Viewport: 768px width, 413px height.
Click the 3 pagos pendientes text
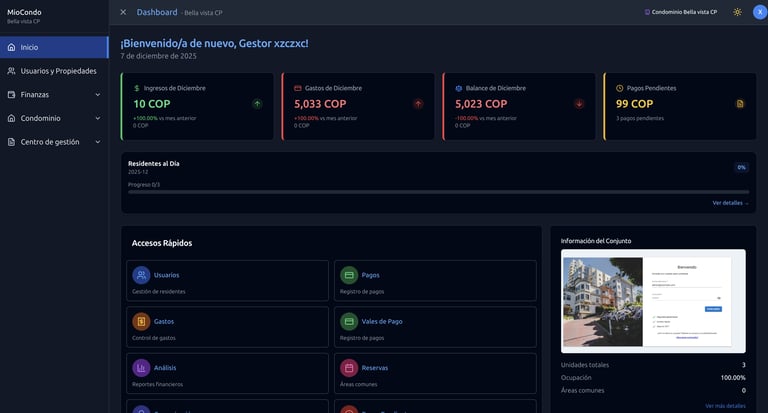[640, 118]
